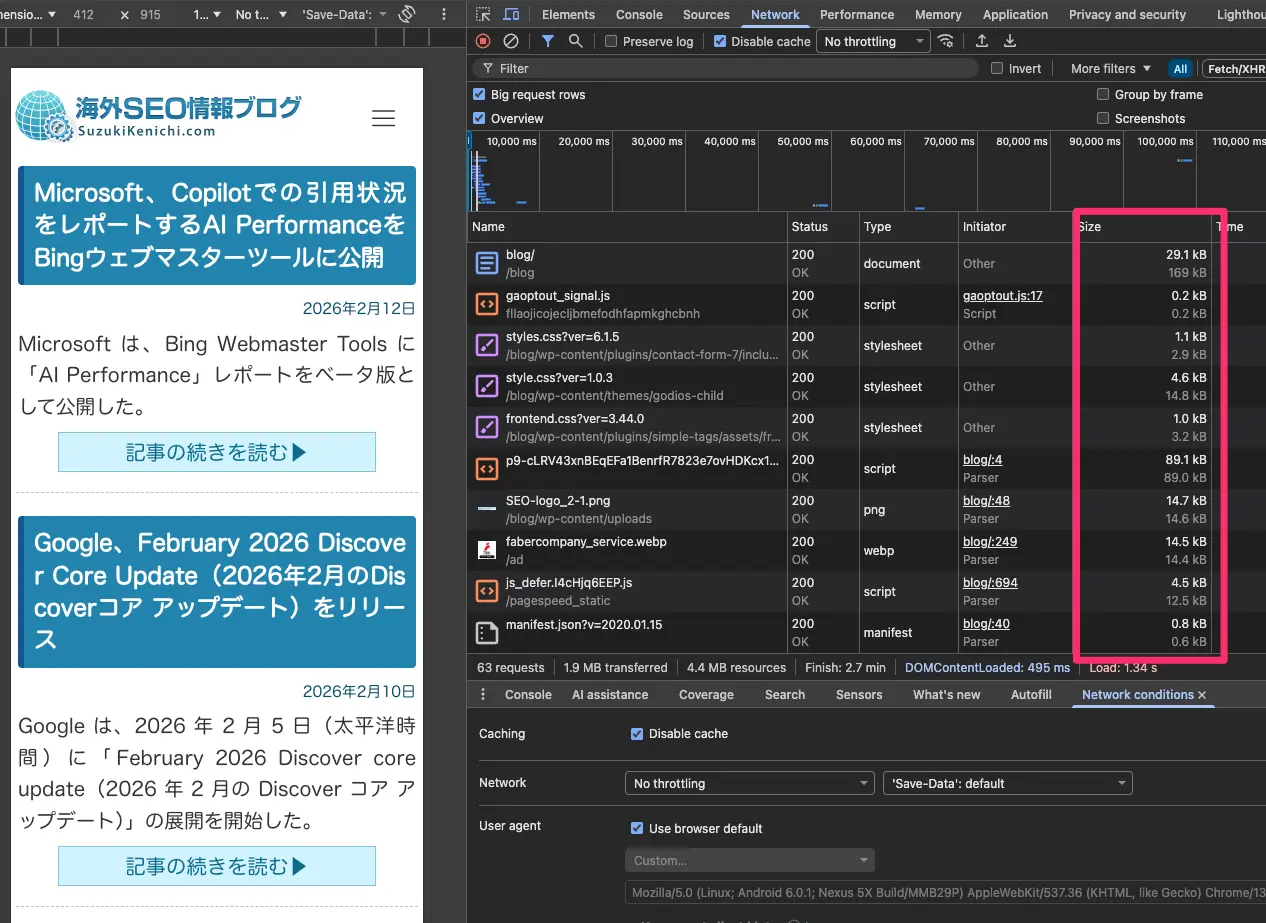Screen dimensions: 1266x923
Task: Enable the Preserve log checkbox
Action: 609,41
